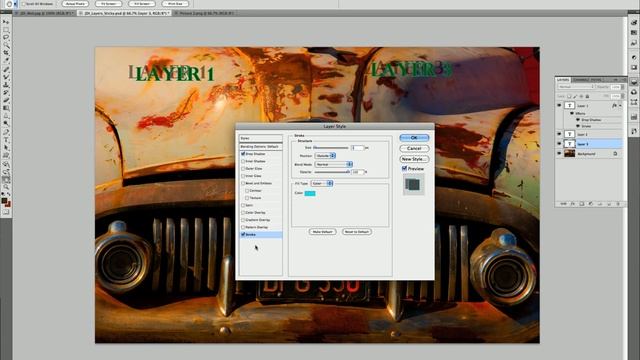Click the Fit Screen button
The height and width of the screenshot is (360, 640).
[109, 4]
